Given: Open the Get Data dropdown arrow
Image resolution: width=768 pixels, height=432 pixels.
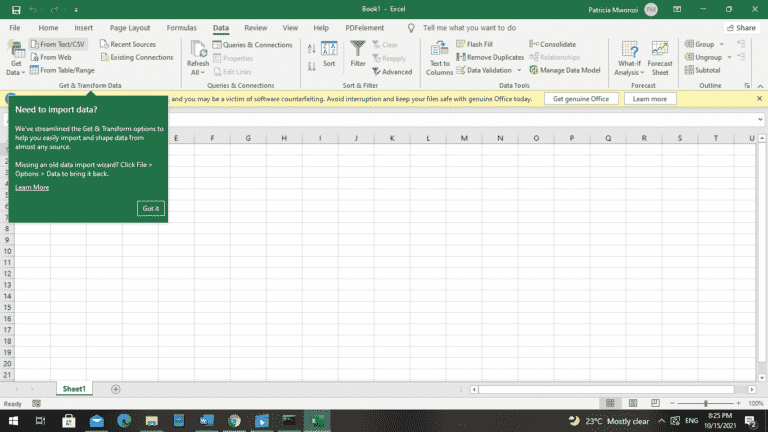Looking at the screenshot, I should point(23,72).
